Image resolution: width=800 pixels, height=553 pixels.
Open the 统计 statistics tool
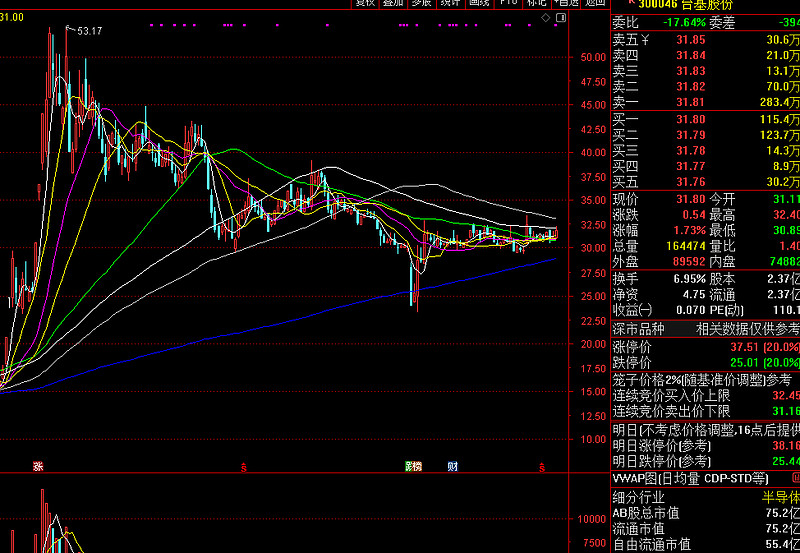451,3
